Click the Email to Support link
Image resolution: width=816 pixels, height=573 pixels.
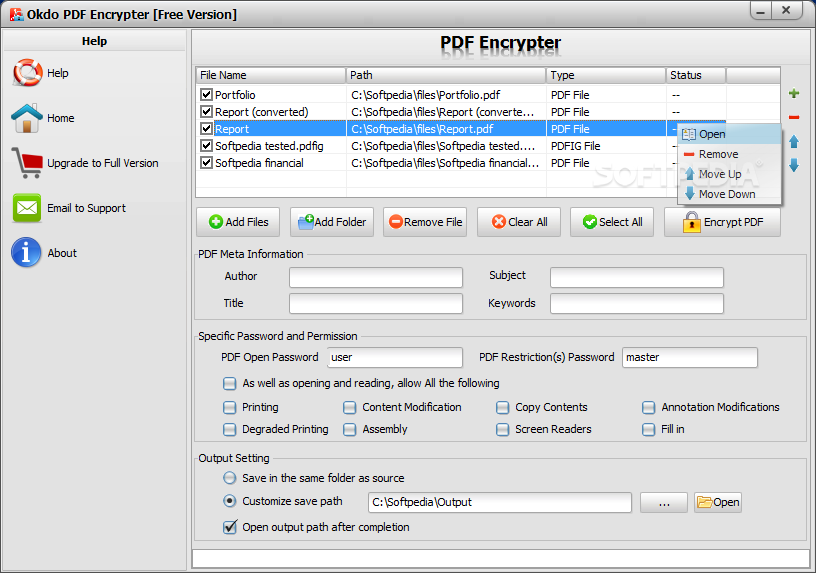point(86,208)
